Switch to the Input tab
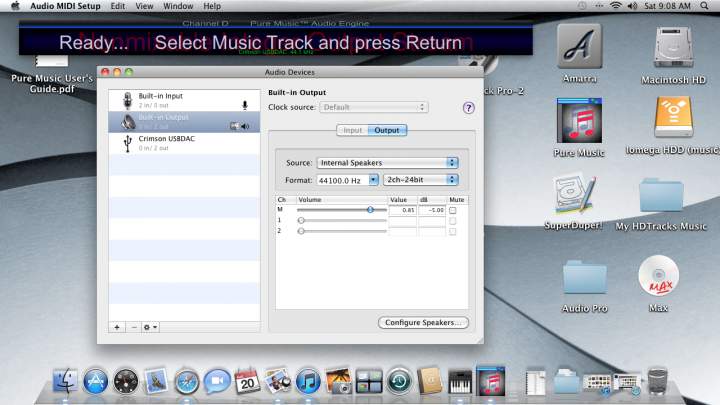 point(353,130)
